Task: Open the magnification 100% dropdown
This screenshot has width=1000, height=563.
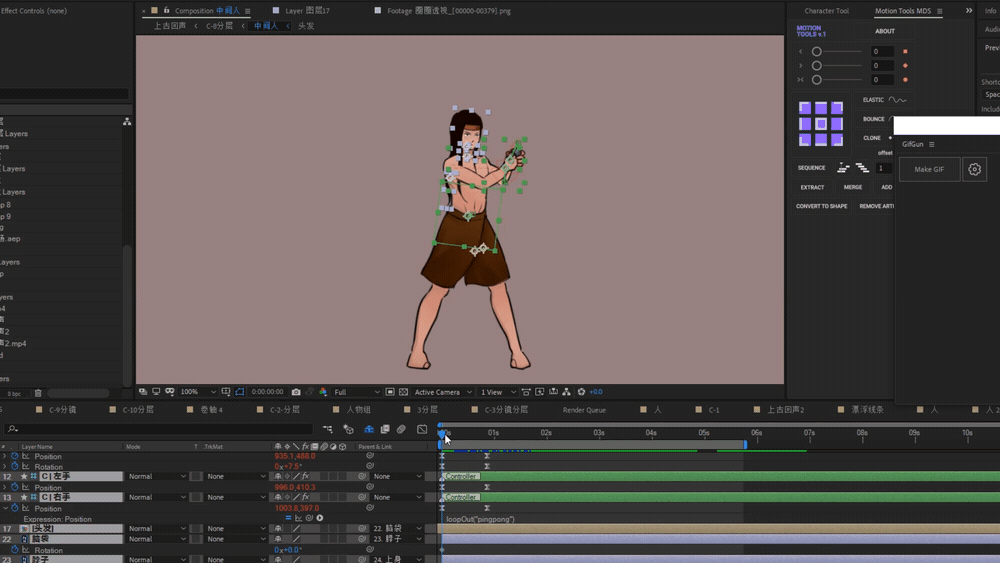Action: (198, 392)
